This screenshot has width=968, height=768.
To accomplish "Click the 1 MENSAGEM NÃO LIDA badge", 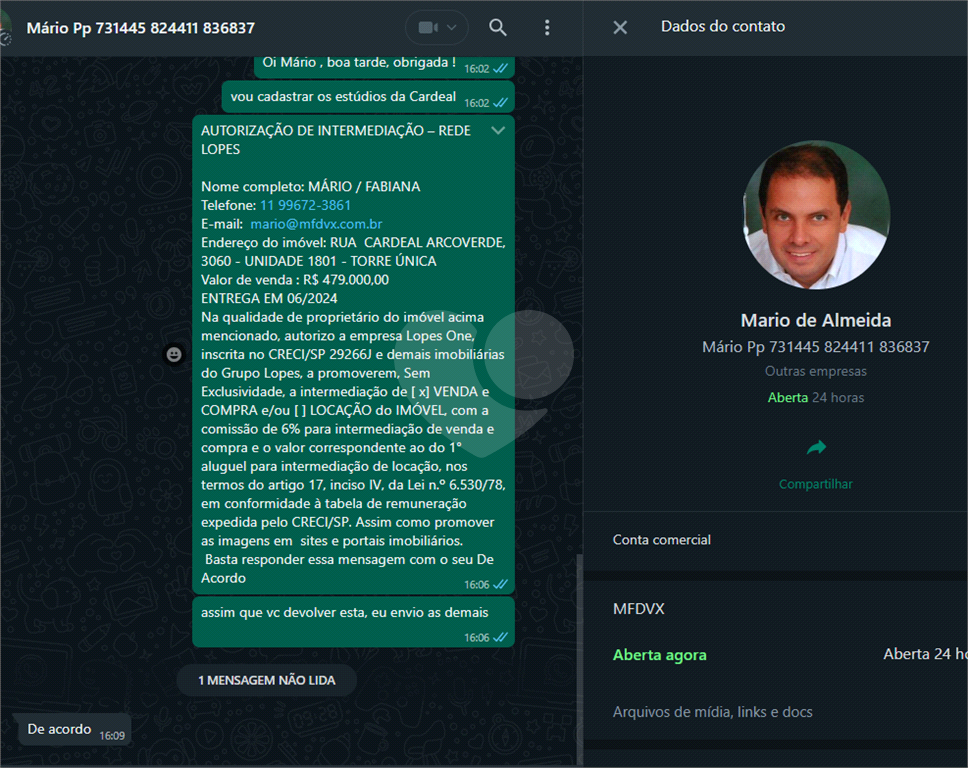I will point(267,680).
